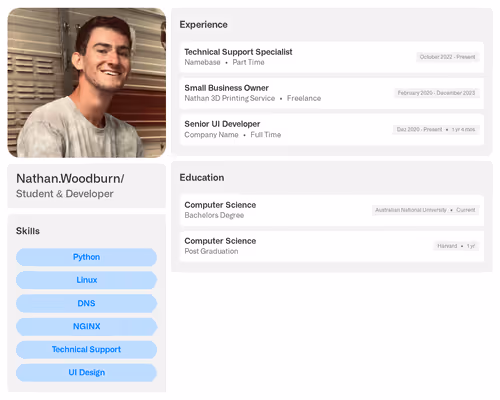The image size is (500, 400).
Task: Click the Education section heading
Action: [202, 178]
